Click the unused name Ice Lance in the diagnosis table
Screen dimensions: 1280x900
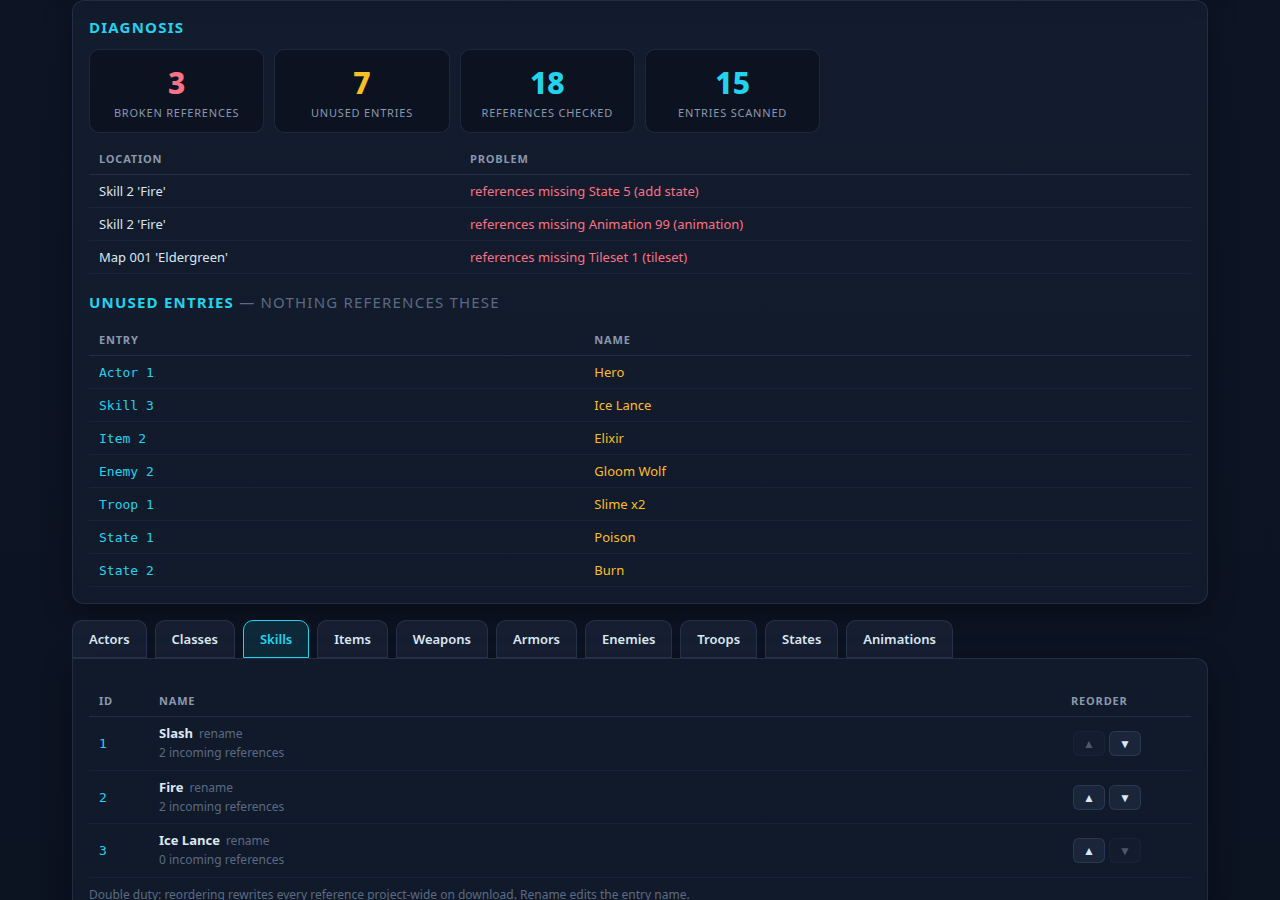pos(622,406)
